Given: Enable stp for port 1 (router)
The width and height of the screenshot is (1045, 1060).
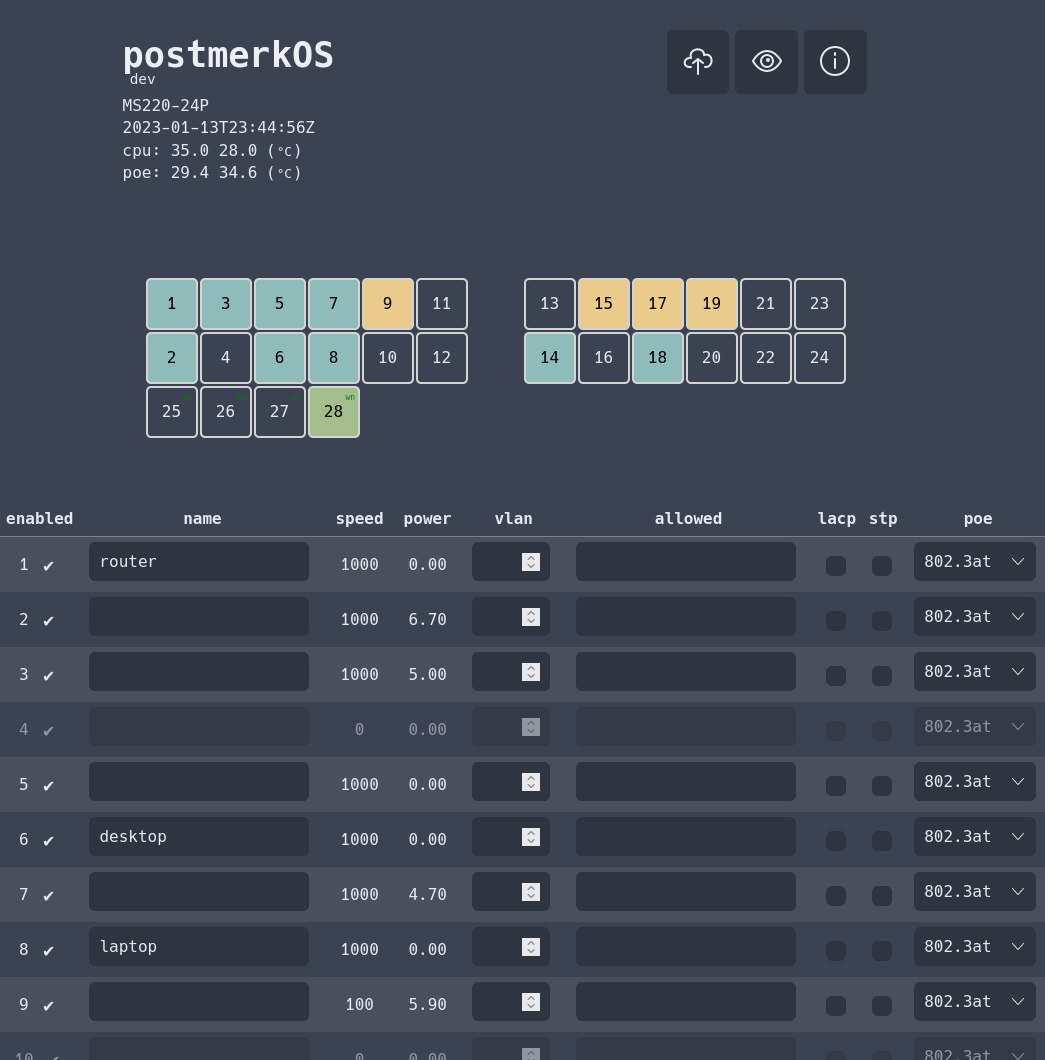Looking at the screenshot, I should click(x=882, y=566).
